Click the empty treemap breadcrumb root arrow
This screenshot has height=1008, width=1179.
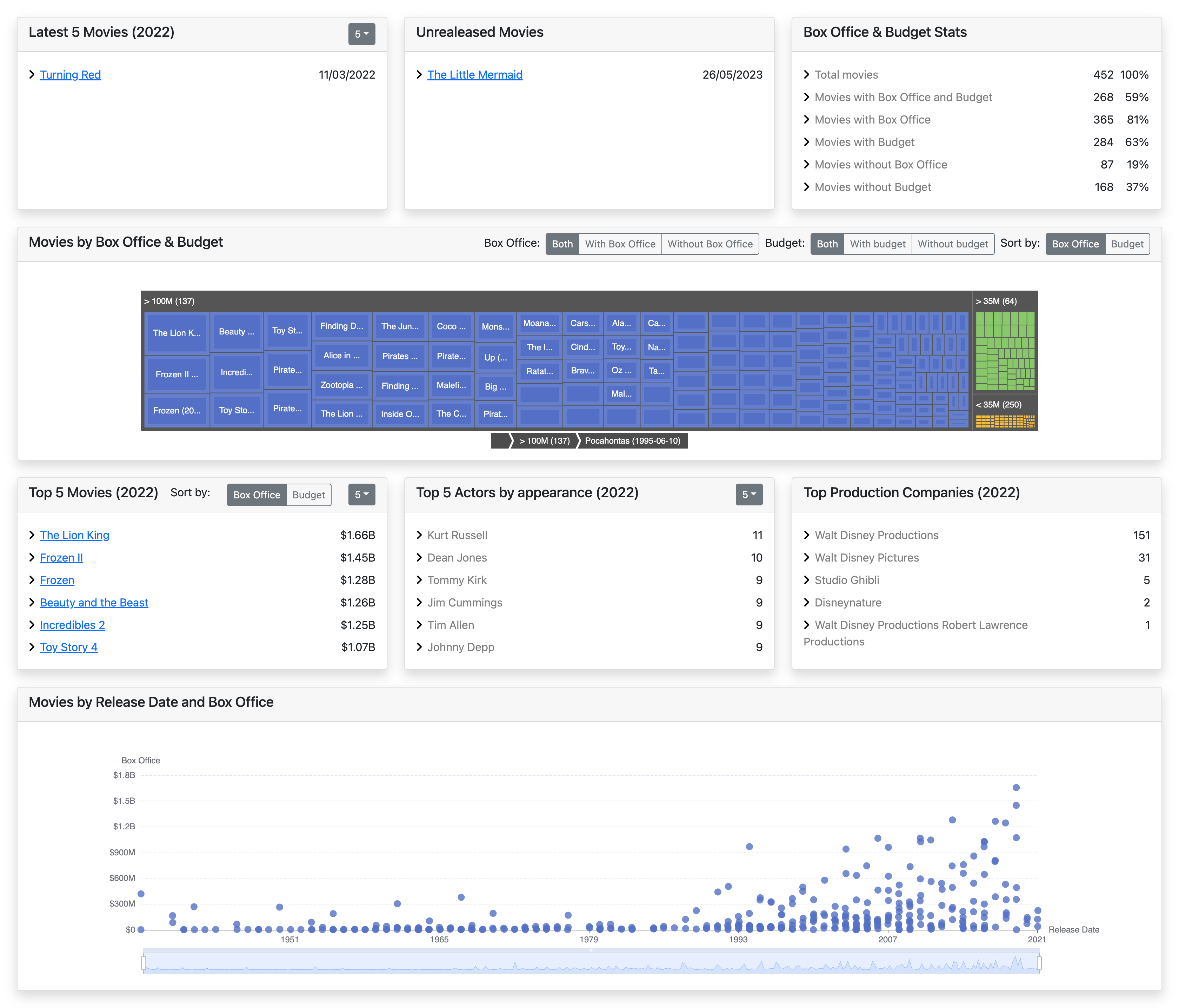coord(500,441)
